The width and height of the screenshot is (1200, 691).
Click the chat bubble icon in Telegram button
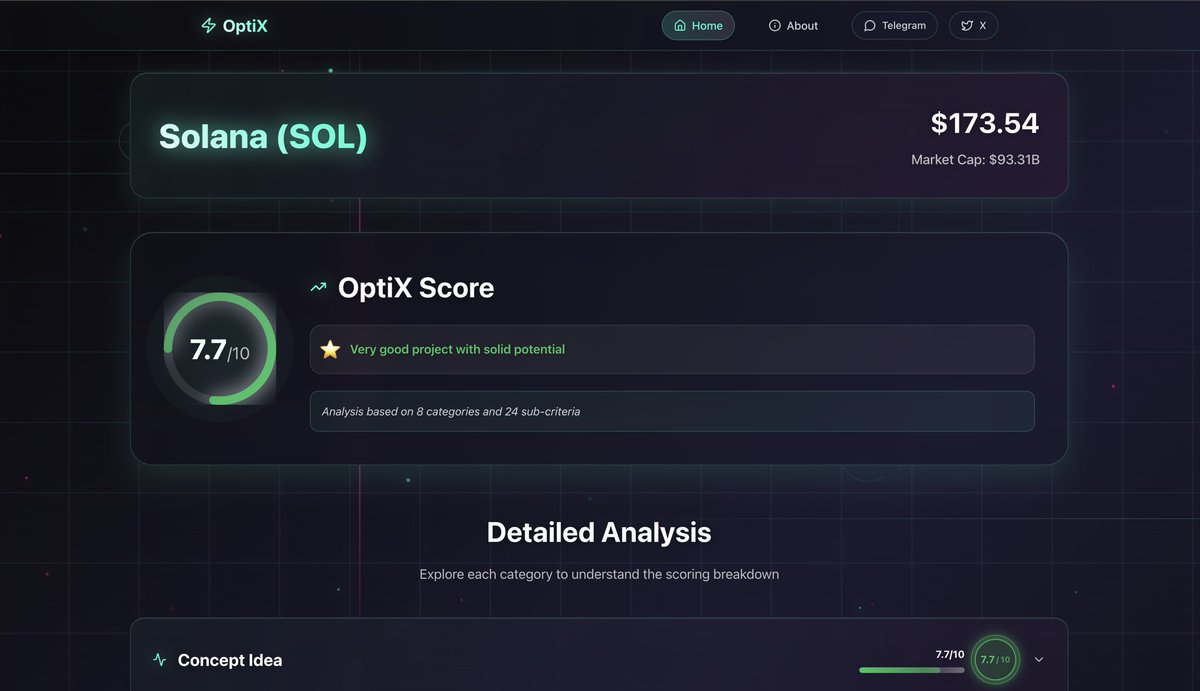pos(870,26)
